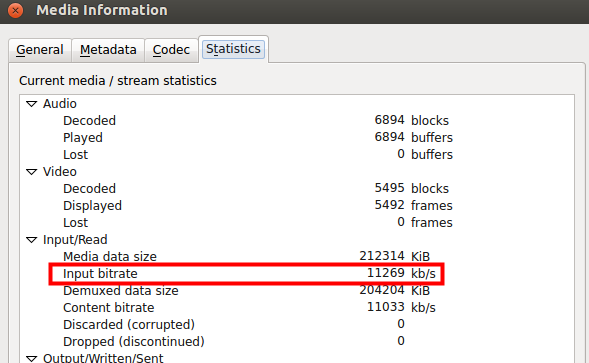Image resolution: width=589 pixels, height=363 pixels.
Task: Select the Audio Played row
Action: [297, 138]
